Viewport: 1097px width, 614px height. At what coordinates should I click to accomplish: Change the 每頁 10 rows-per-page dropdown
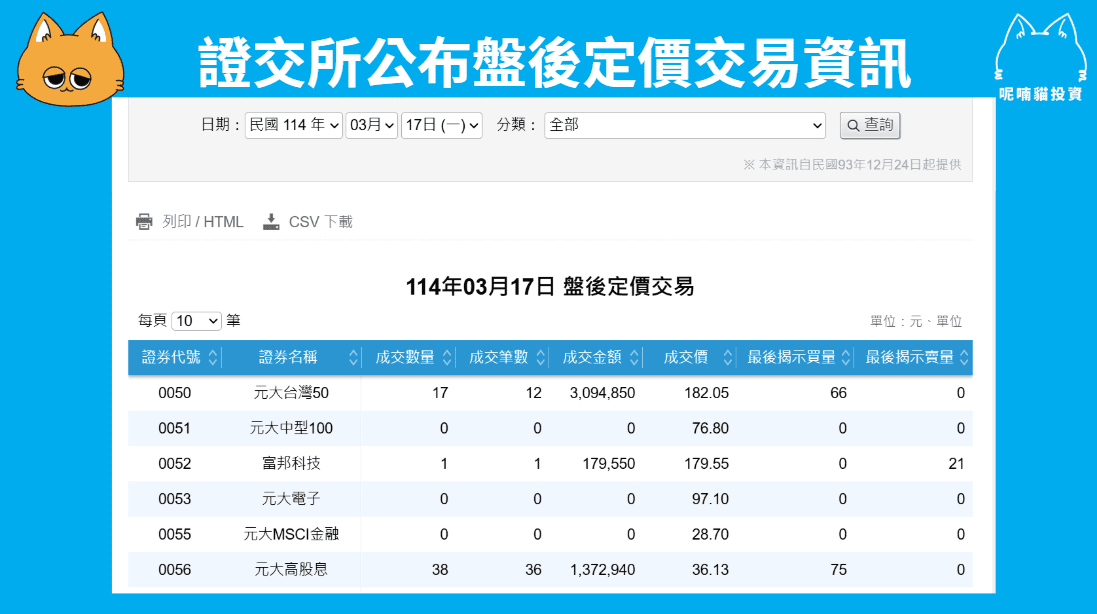pyautogui.click(x=197, y=321)
